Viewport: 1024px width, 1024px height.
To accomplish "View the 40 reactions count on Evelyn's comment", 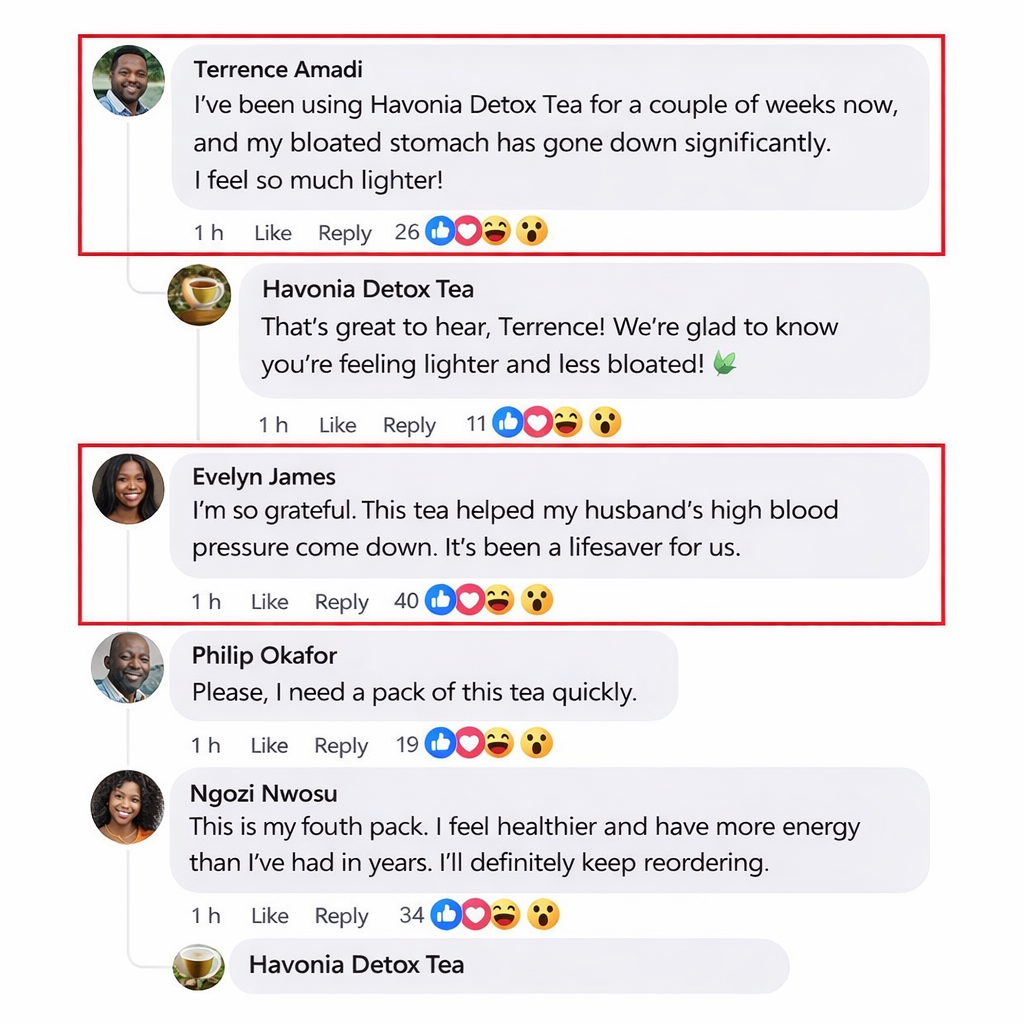I will click(x=406, y=601).
